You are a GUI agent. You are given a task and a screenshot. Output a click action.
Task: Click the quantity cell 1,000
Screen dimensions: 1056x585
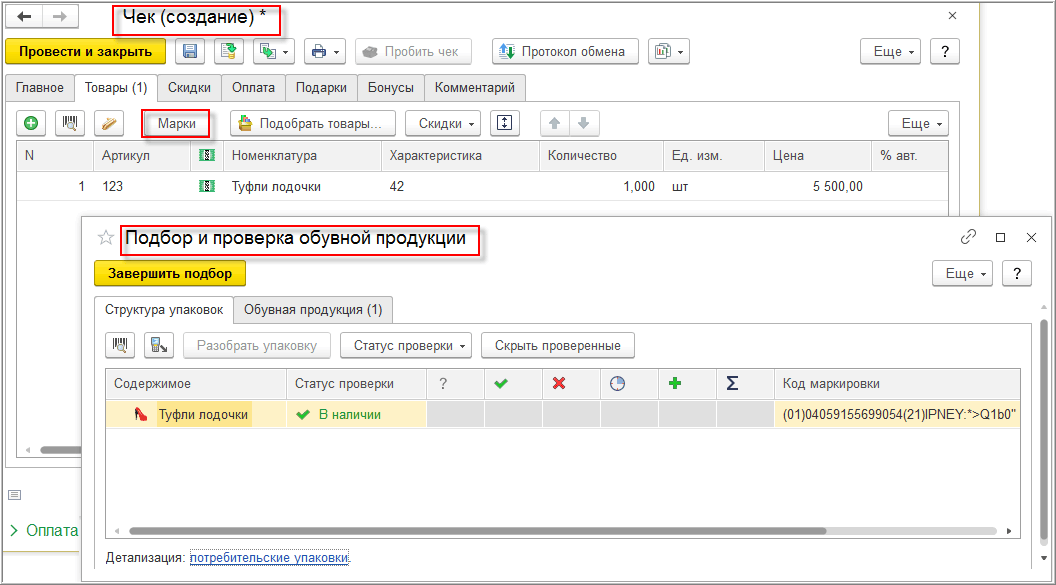tap(601, 186)
